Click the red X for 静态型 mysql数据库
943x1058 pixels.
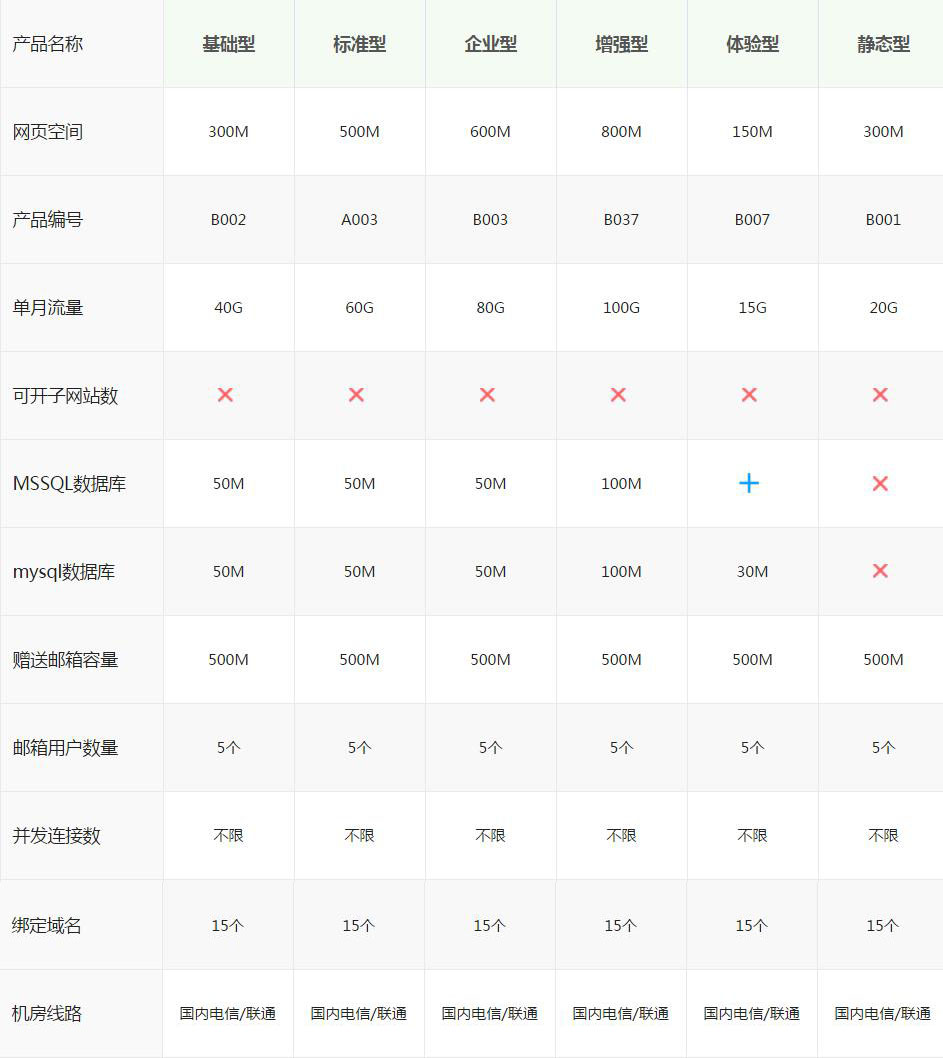[880, 571]
